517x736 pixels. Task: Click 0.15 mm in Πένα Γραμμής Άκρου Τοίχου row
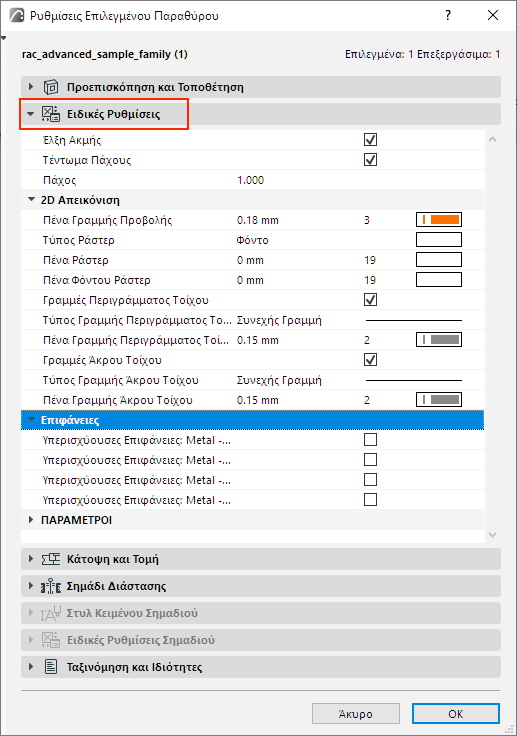coord(258,400)
